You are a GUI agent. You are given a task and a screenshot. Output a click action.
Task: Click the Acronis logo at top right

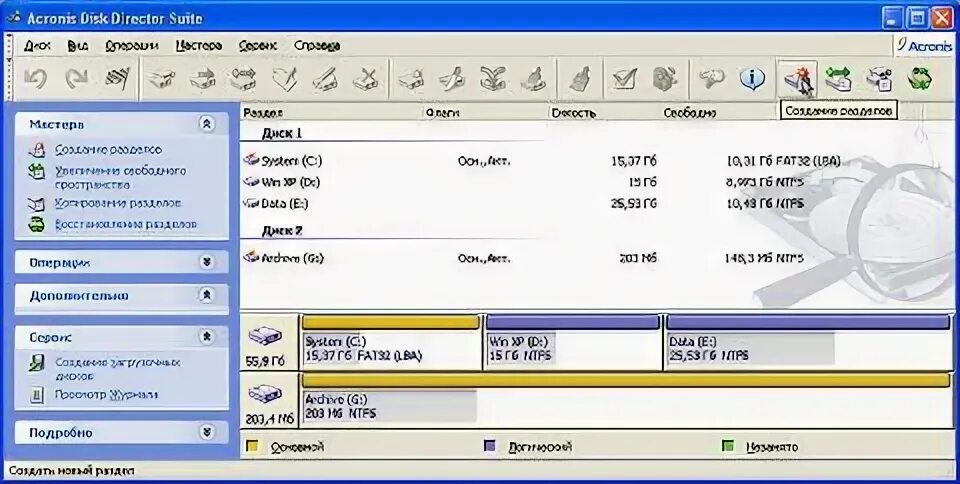coord(924,46)
